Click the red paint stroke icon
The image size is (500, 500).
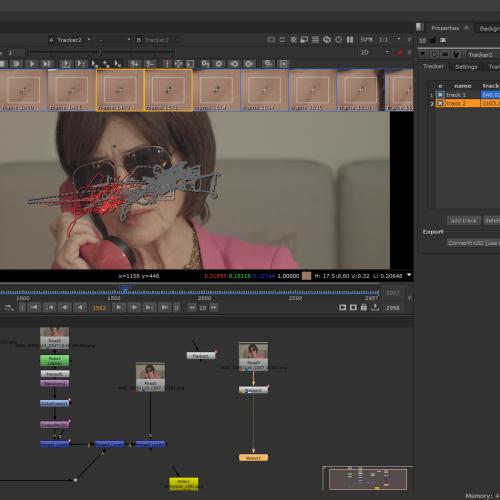[400, 52]
